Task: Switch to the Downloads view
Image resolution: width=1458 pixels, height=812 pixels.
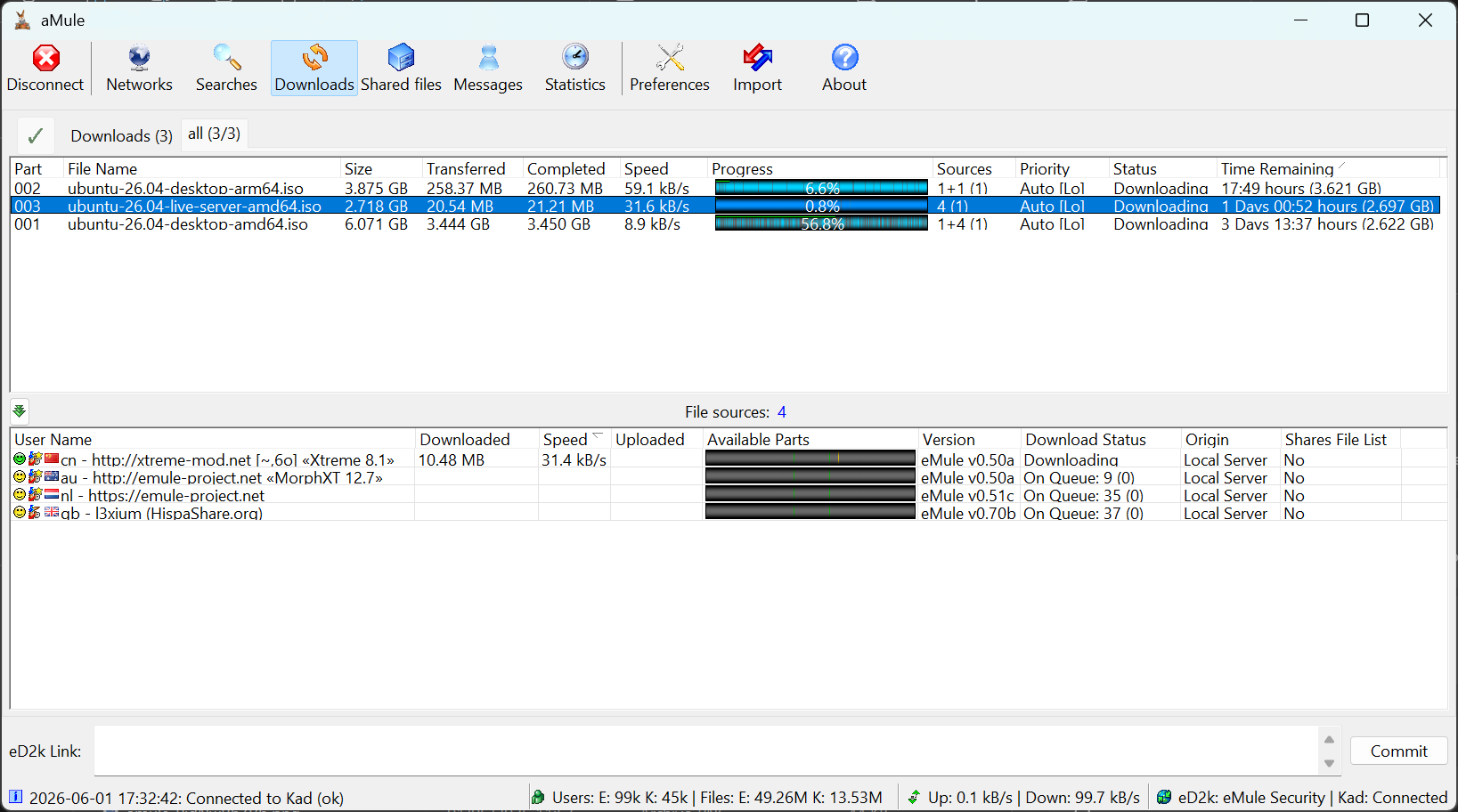Action: [x=314, y=68]
